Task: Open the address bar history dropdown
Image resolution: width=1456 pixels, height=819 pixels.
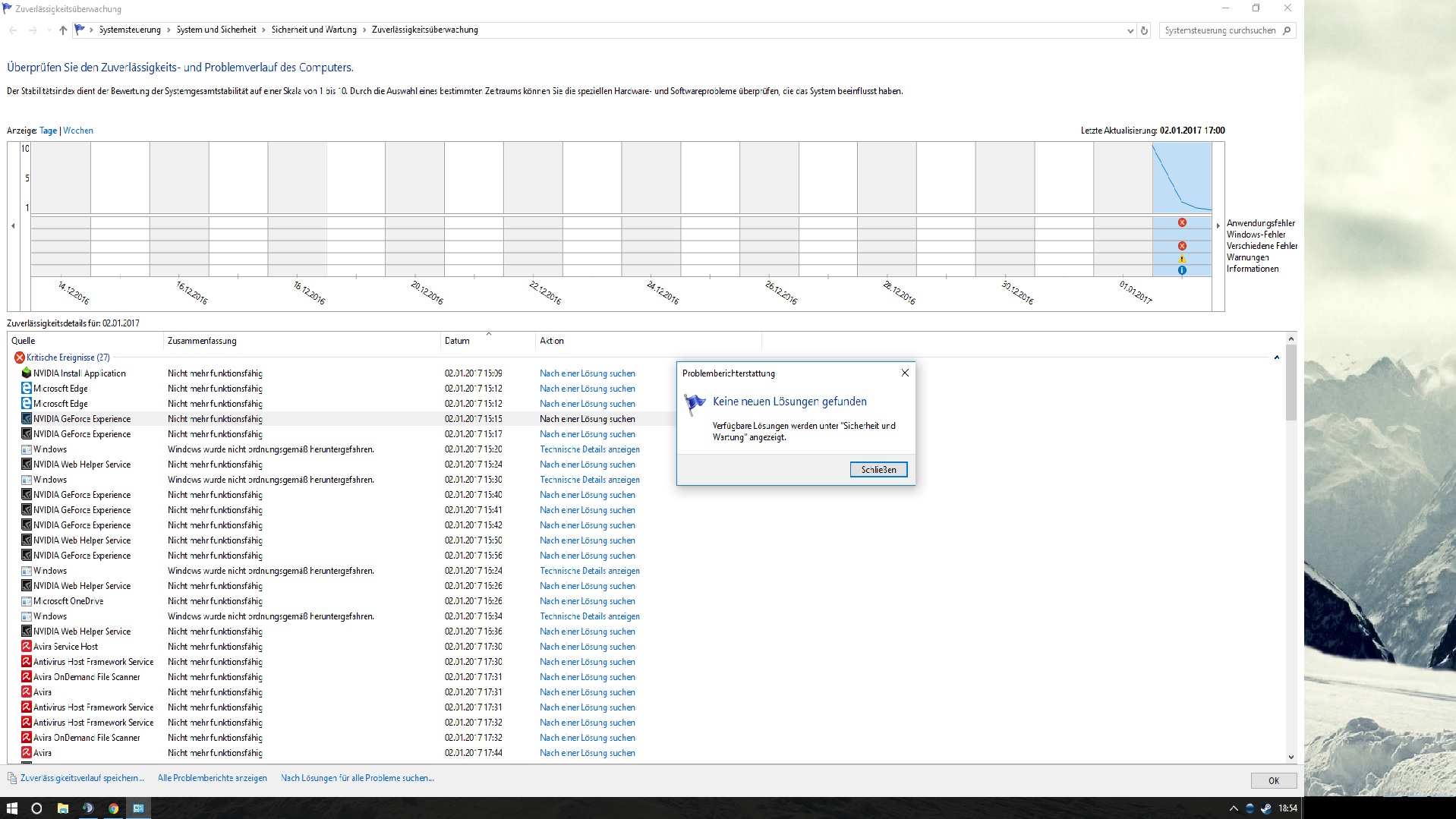Action: click(x=1130, y=30)
